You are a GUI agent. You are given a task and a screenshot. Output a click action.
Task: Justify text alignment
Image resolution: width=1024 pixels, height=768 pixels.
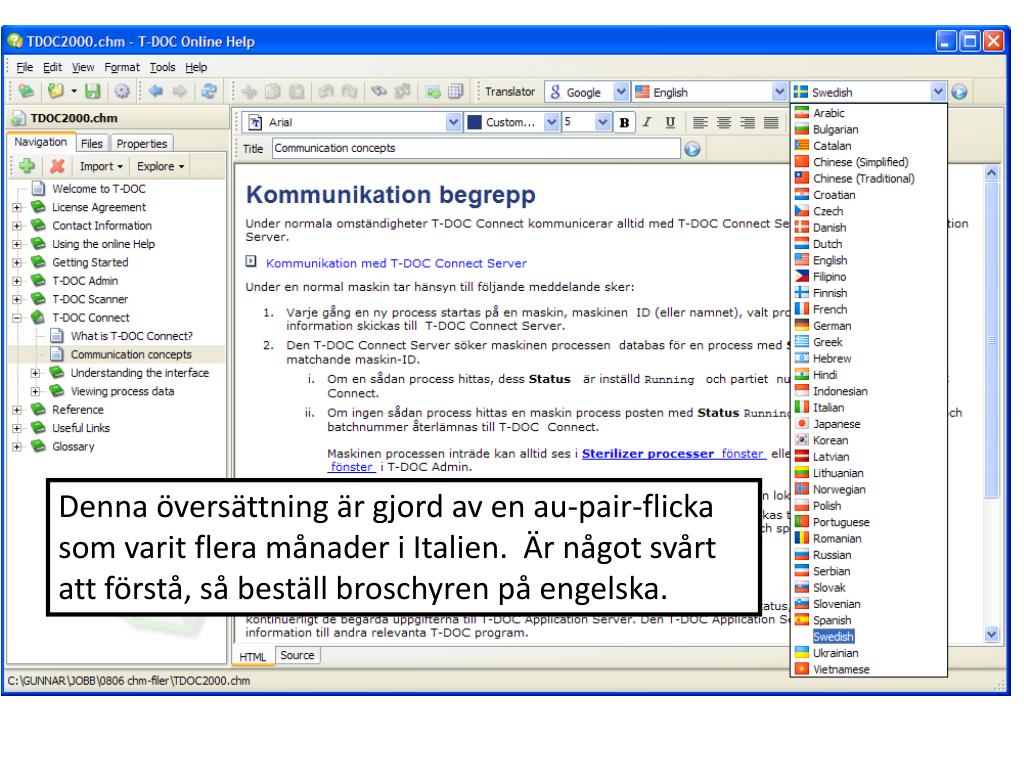[x=771, y=122]
